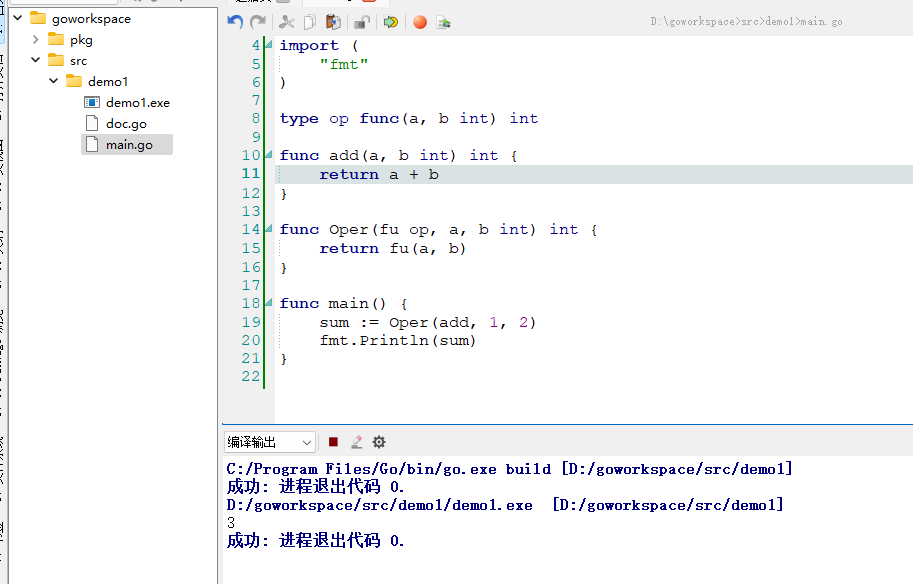Click the doc.go file icon
Screen dimensions: 913x584
[x=92, y=123]
